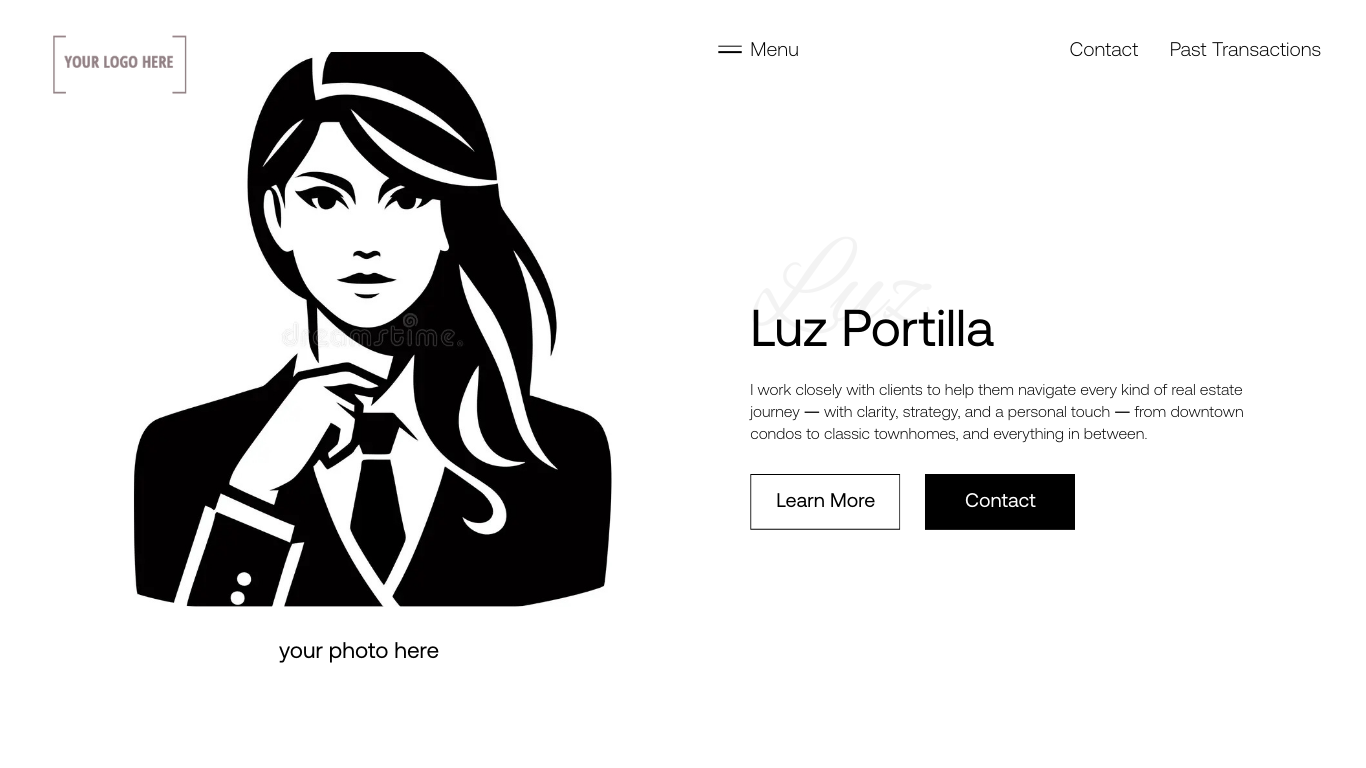
Task: Click the dreamstime watermark on portrait
Action: point(372,332)
